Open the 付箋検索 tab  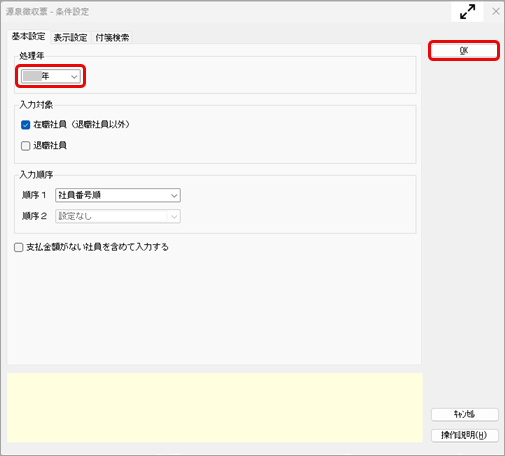[x=112, y=37]
